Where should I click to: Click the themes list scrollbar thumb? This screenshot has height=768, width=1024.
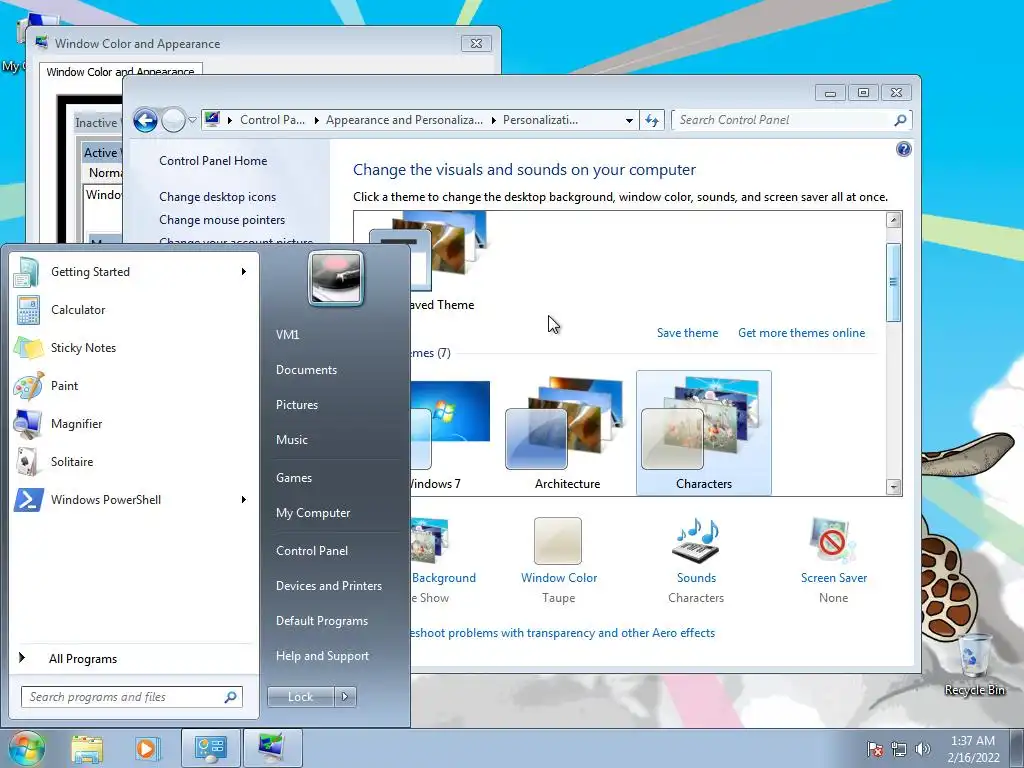[893, 282]
